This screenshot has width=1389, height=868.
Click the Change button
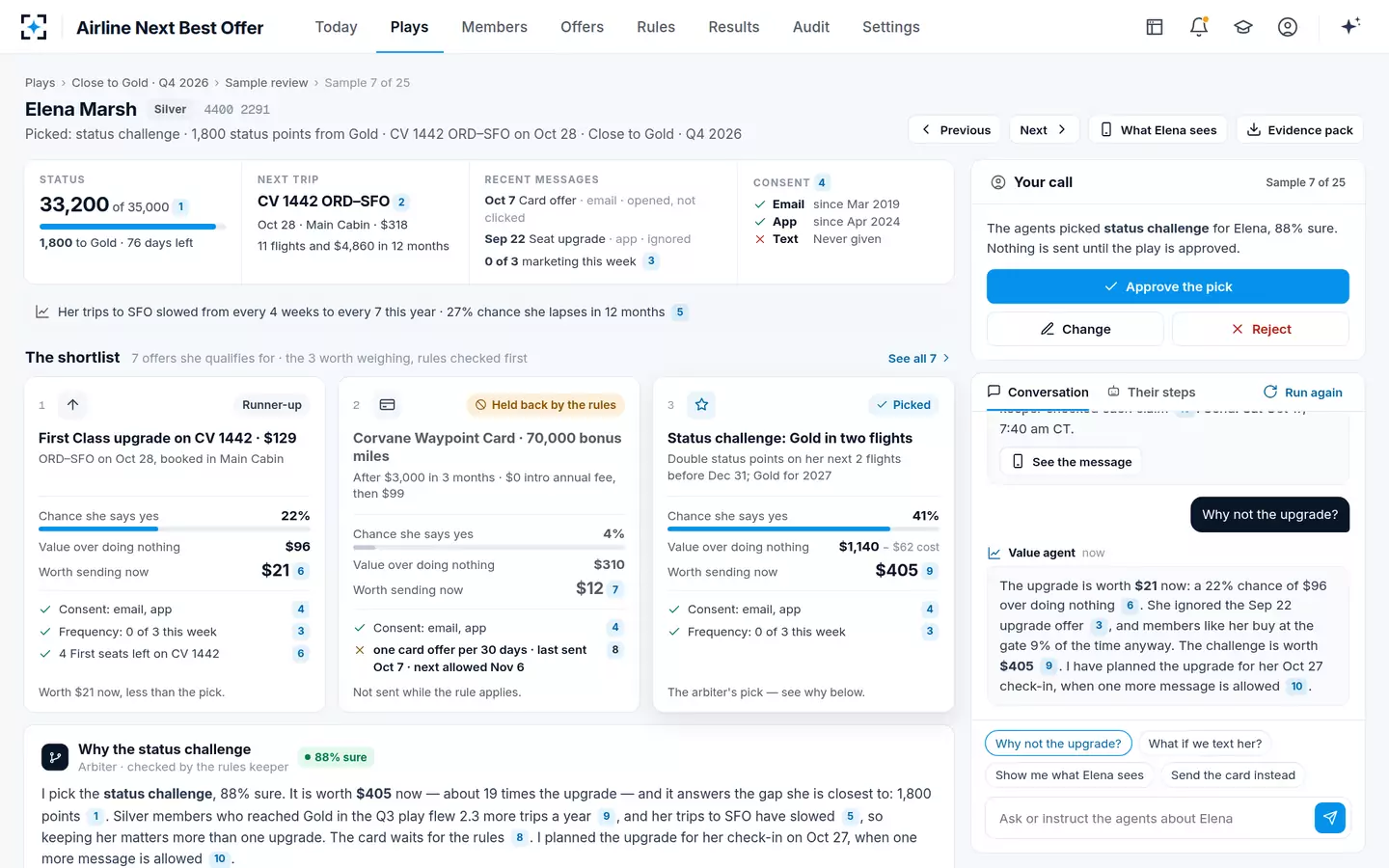coord(1075,329)
